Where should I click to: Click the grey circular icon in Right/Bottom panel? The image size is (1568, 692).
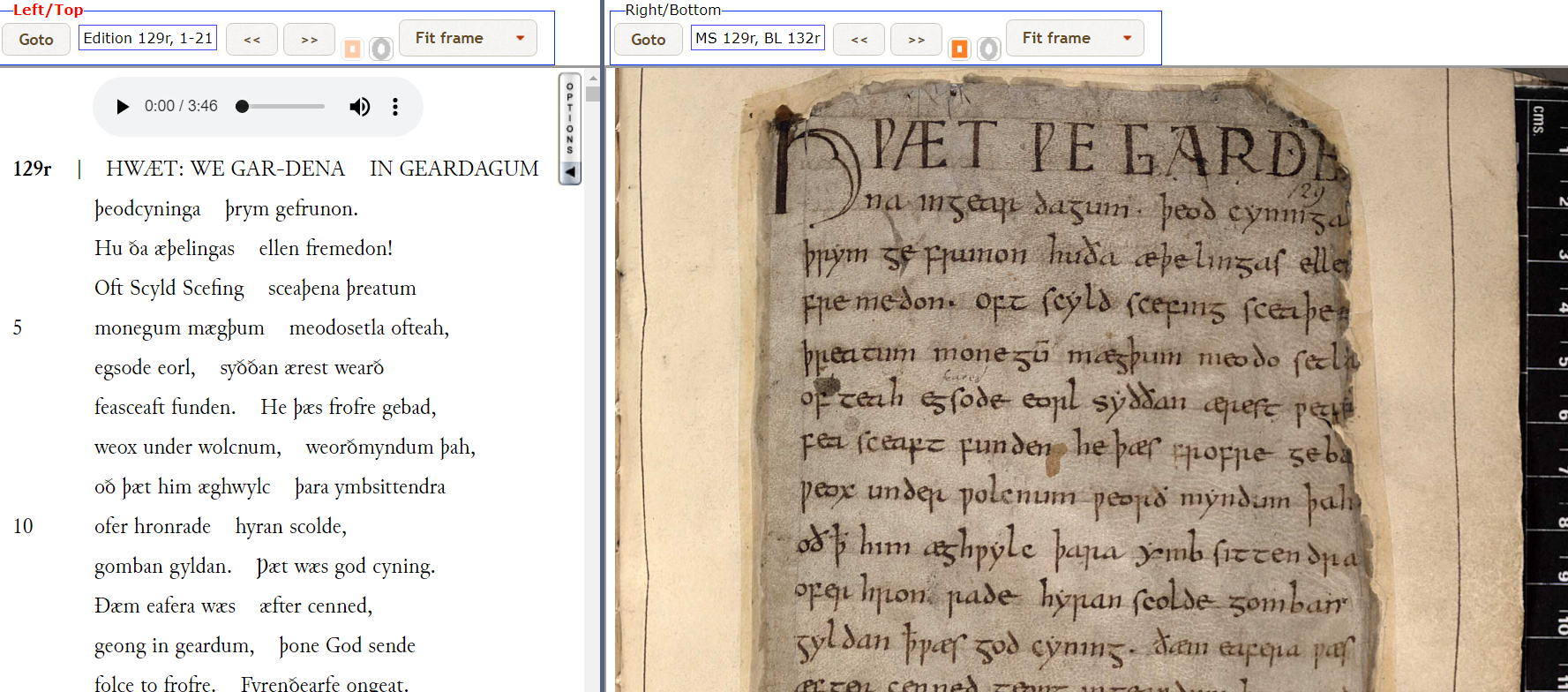(989, 49)
